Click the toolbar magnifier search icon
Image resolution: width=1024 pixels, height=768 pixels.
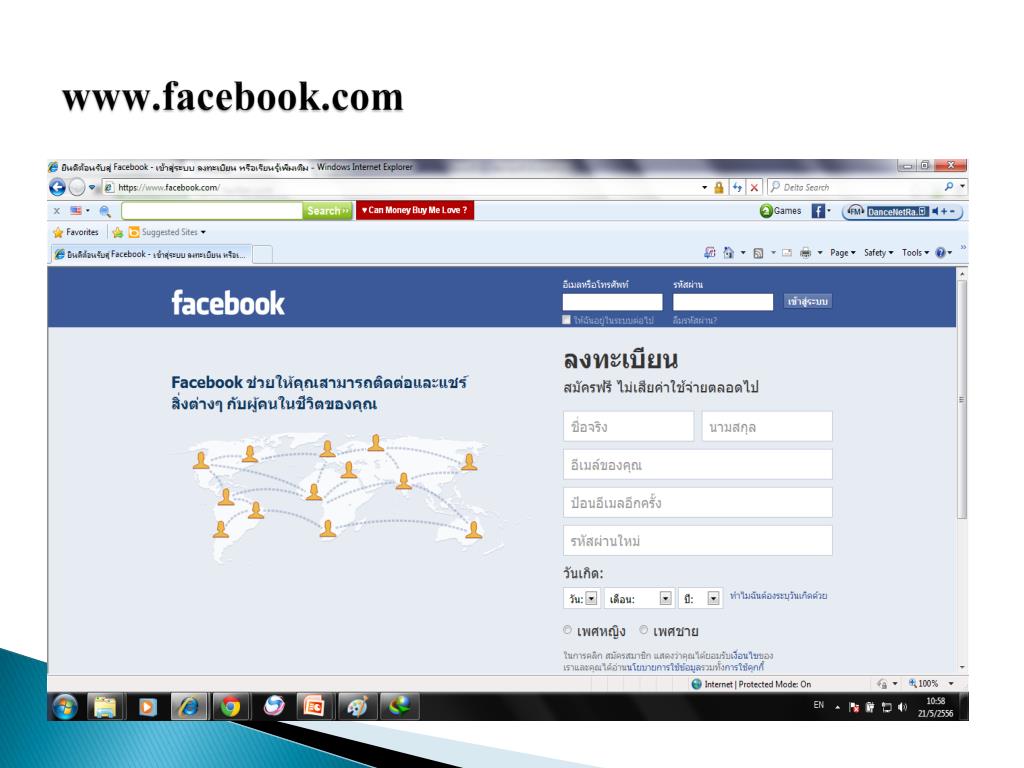pyautogui.click(x=105, y=211)
